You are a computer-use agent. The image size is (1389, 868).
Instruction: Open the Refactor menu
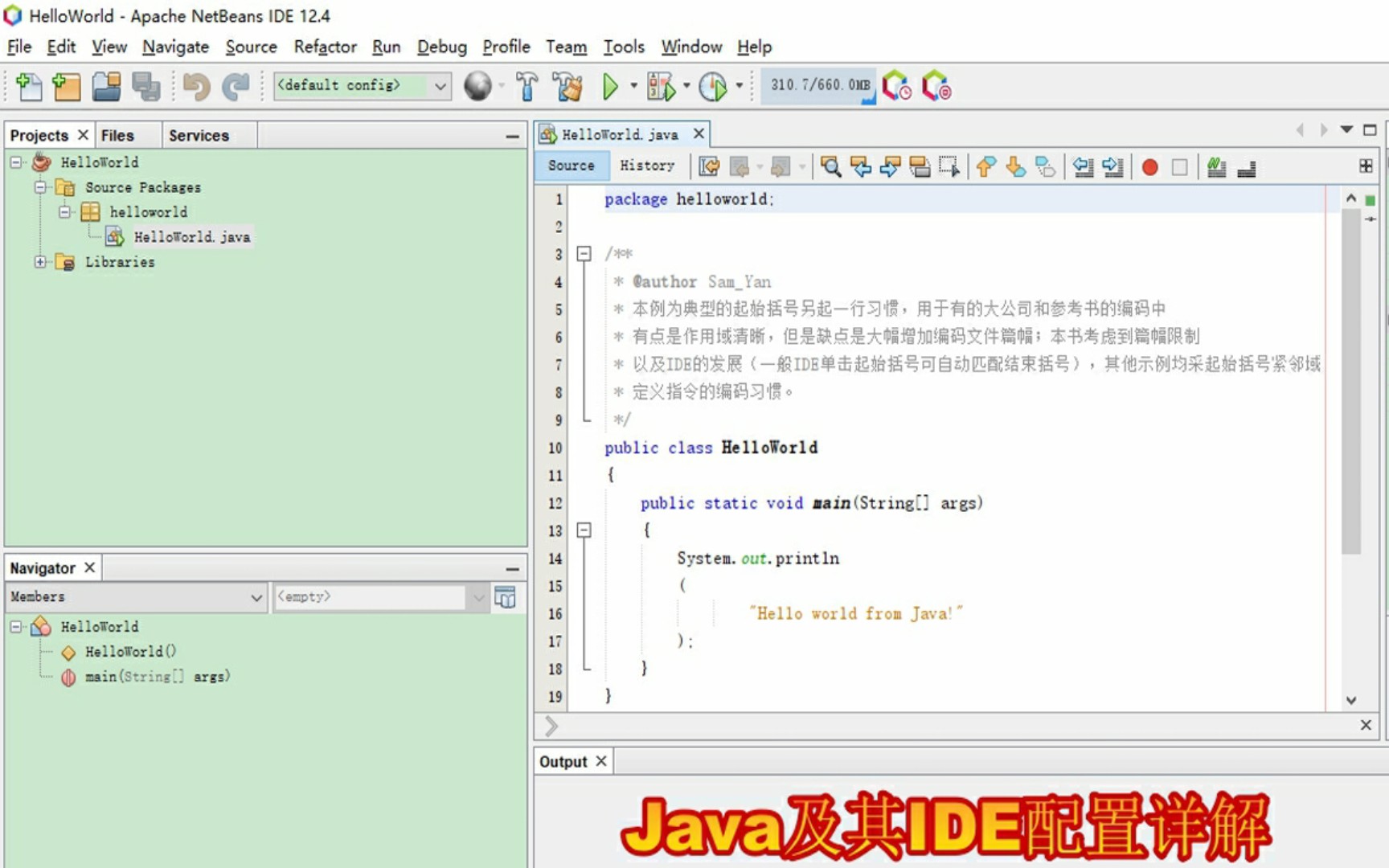pos(325,47)
